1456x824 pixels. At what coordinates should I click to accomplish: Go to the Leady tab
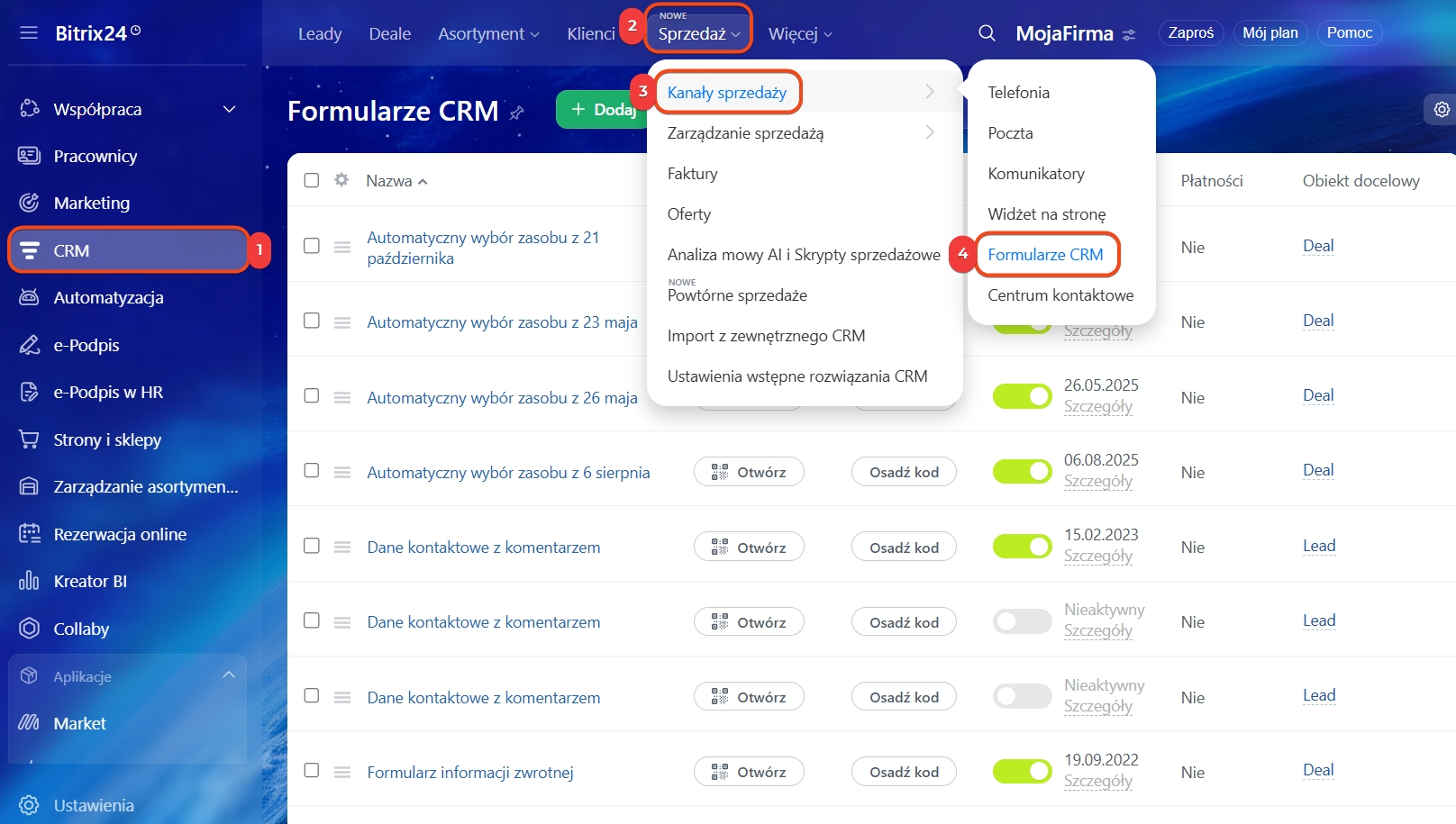320,33
